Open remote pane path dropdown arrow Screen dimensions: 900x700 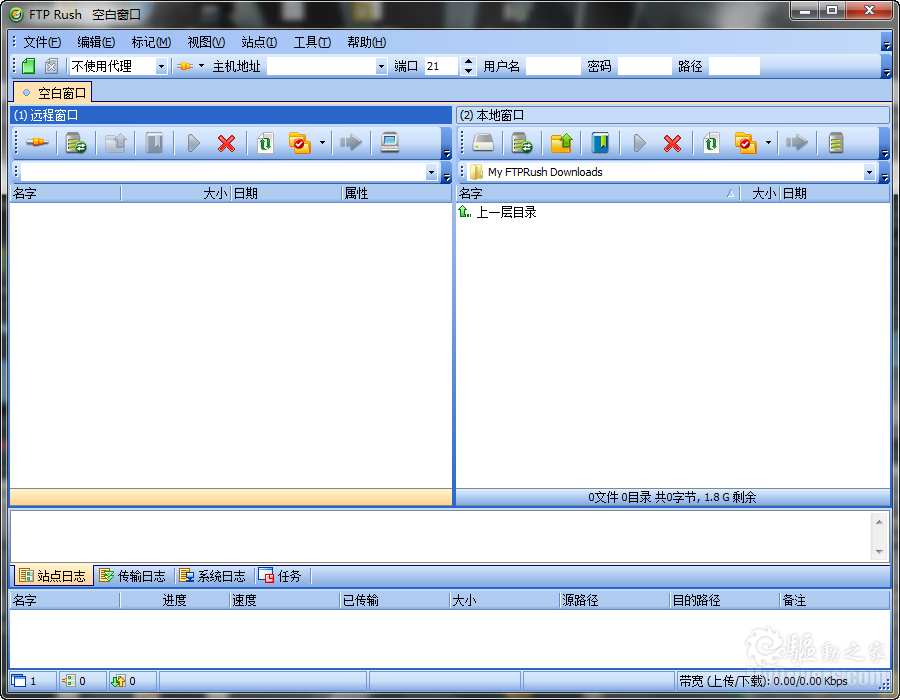coord(431,172)
